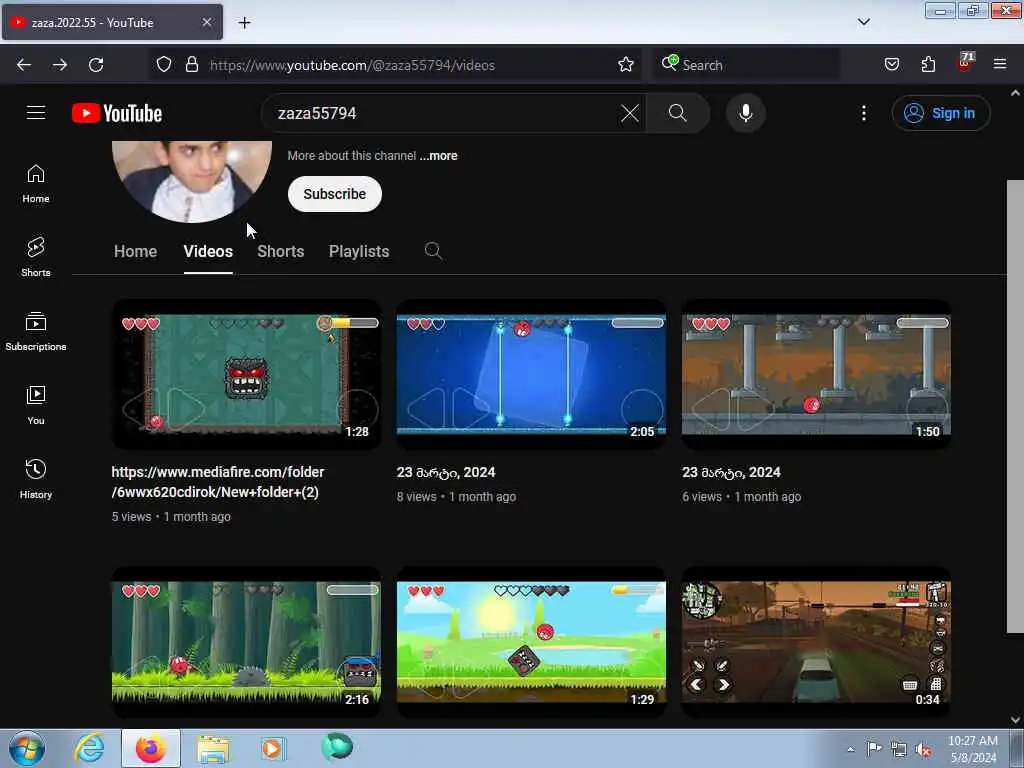This screenshot has width=1024, height=768.
Task: Play the 2:16 forest level video thumbnail
Action: coord(246,642)
